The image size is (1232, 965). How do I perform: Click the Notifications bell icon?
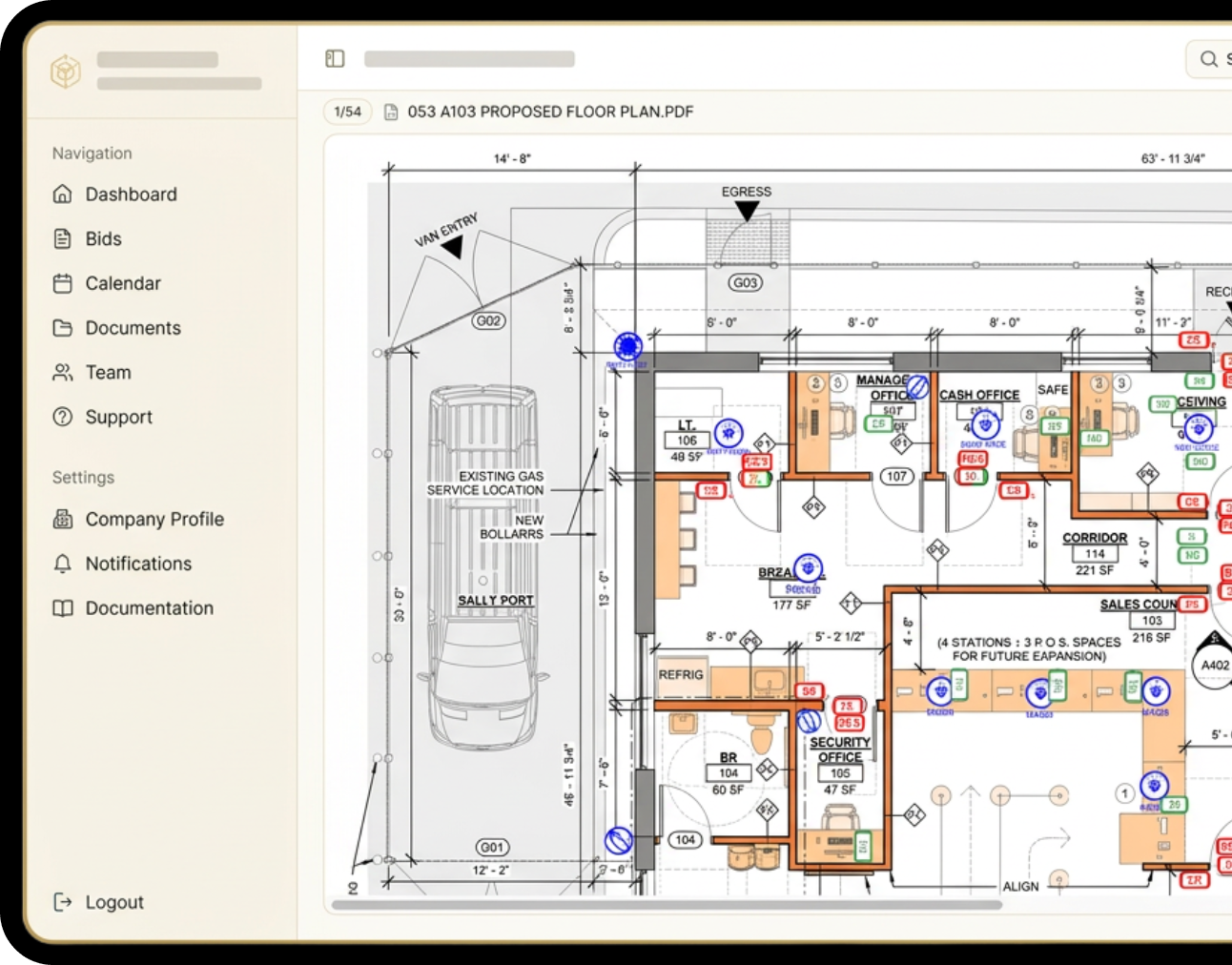(x=63, y=564)
